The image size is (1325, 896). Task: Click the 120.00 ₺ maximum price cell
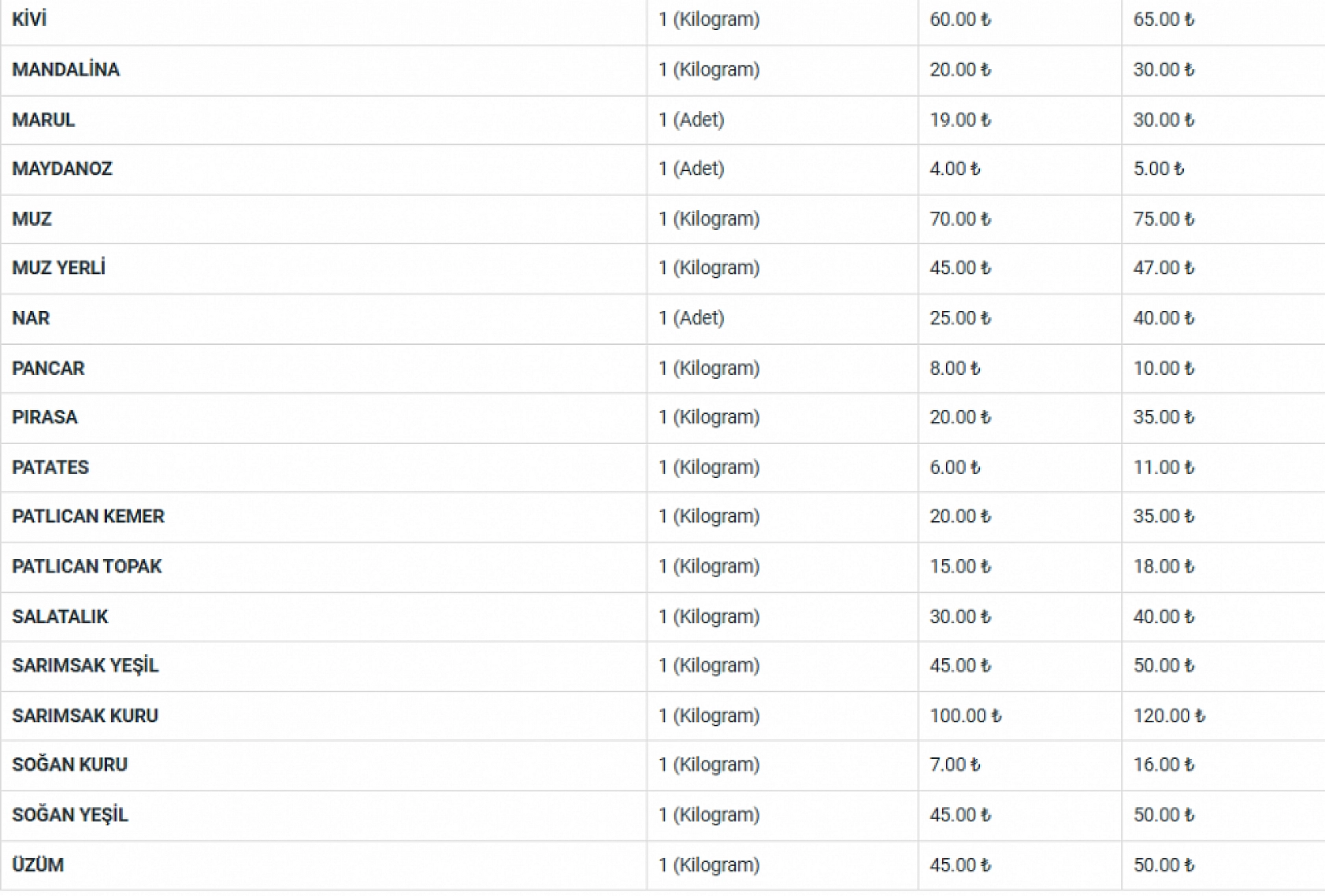(1169, 716)
